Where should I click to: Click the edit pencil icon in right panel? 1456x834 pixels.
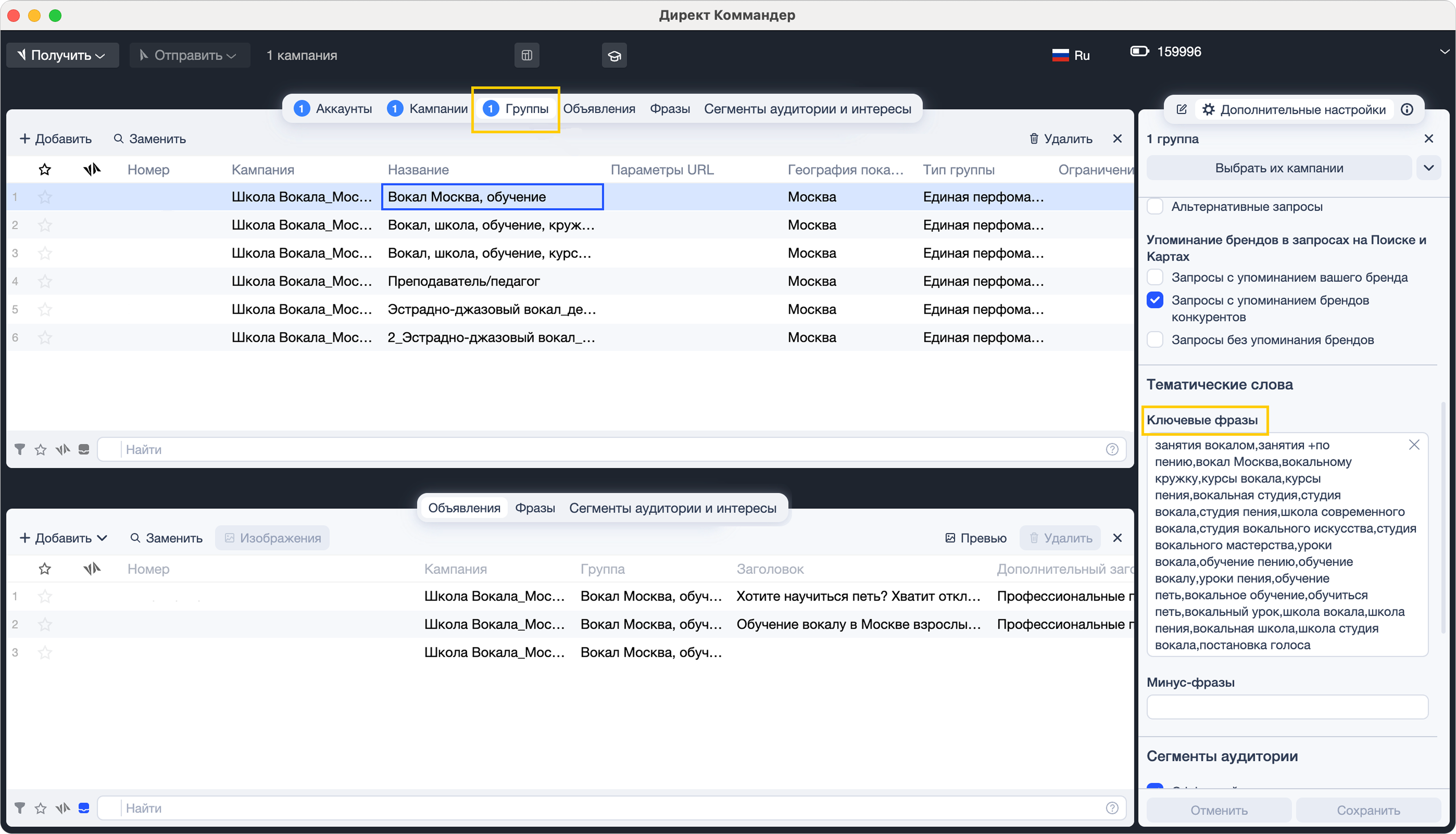point(1181,109)
